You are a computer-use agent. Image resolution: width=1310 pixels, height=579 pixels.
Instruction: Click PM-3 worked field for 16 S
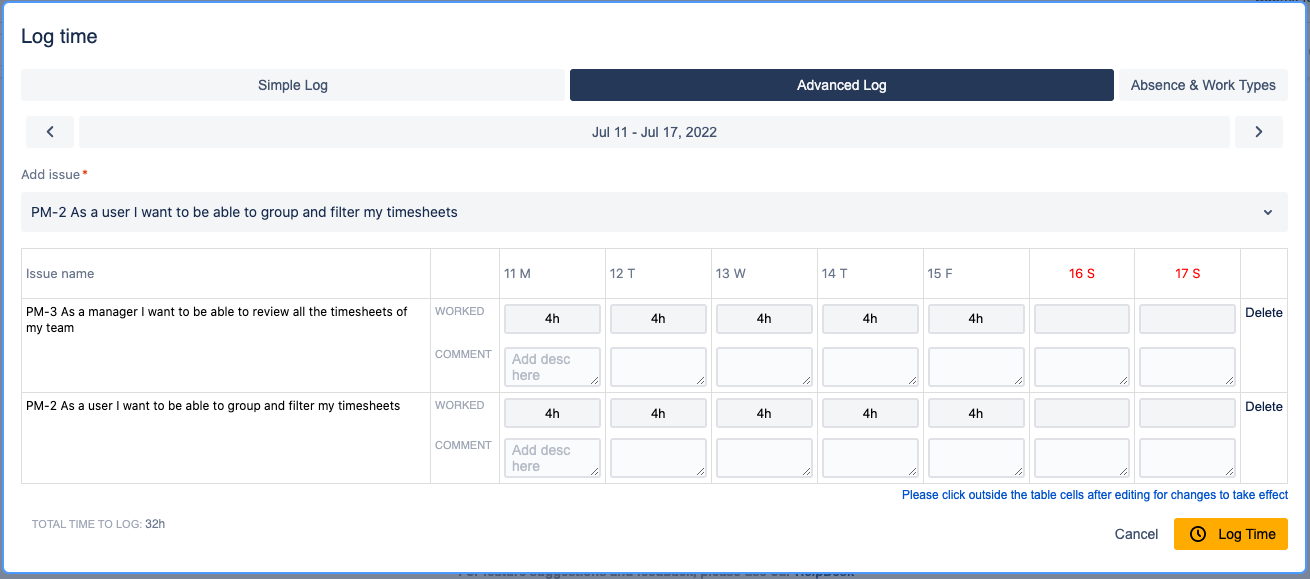(x=1082, y=319)
